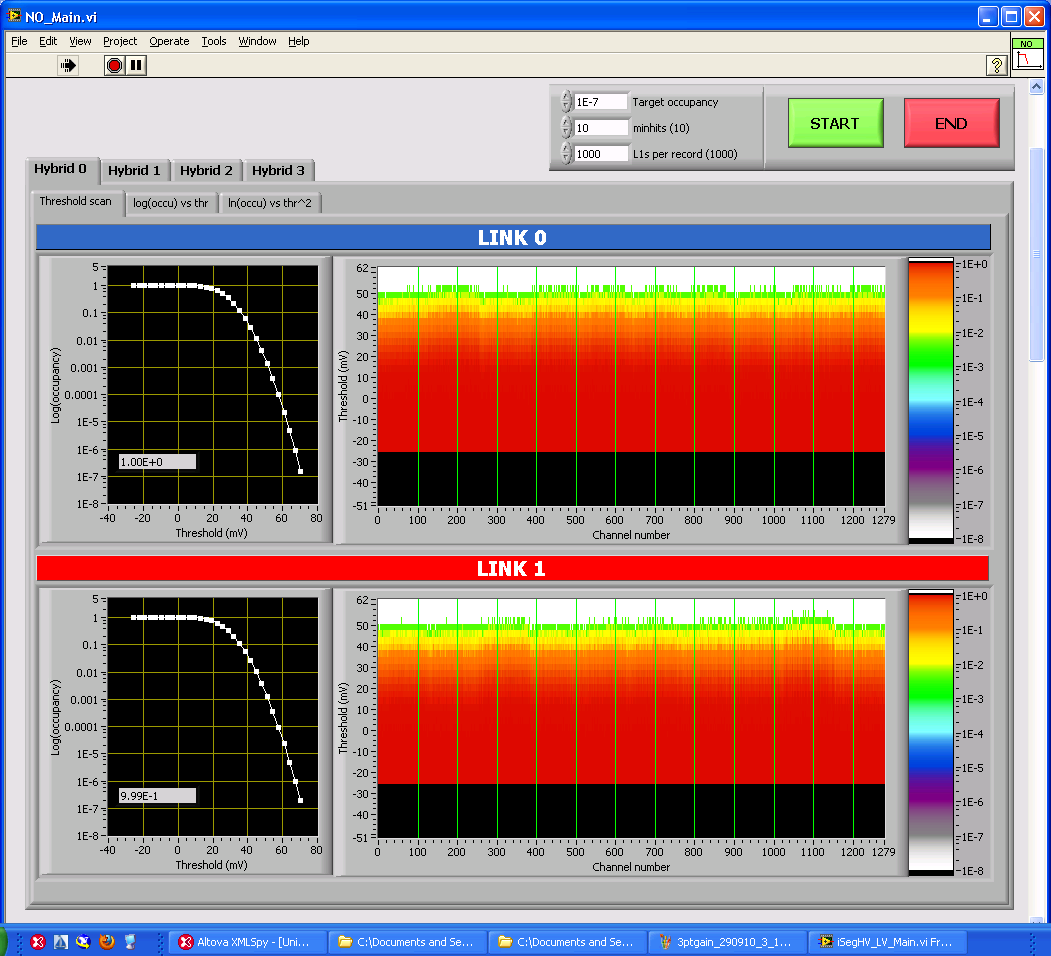Click the 3ptgain taskbar item

click(x=727, y=941)
